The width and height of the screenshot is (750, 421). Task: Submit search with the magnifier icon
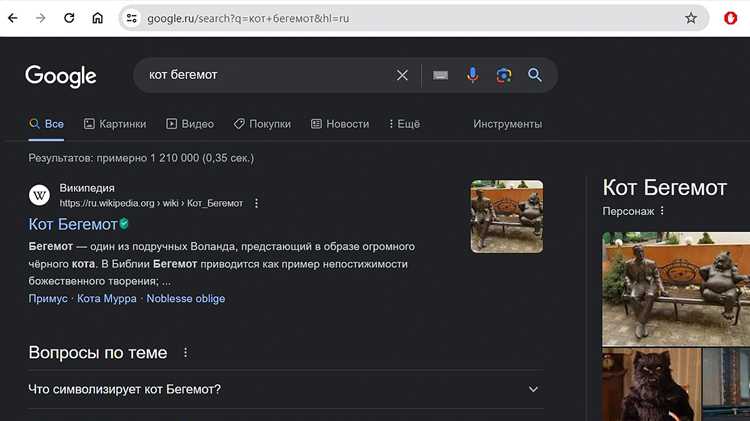pos(535,75)
